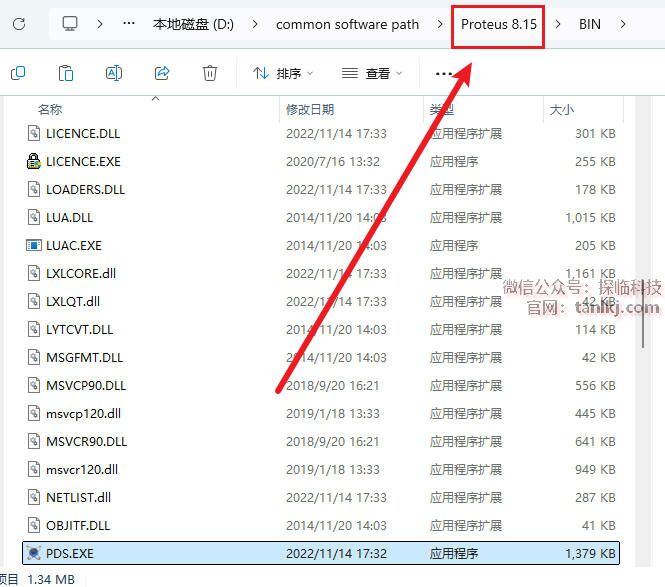Go to 本地磁盘 (D:) breadcrumb
The height and width of the screenshot is (587, 665).
coord(193,24)
